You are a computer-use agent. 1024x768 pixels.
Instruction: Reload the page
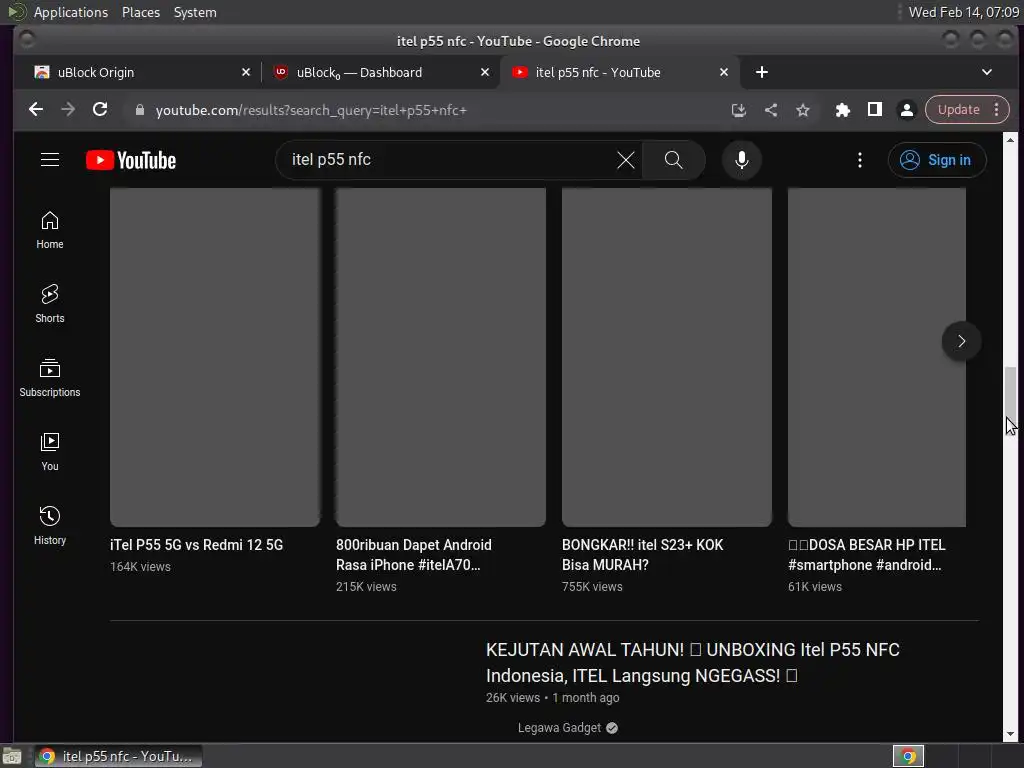(x=100, y=110)
